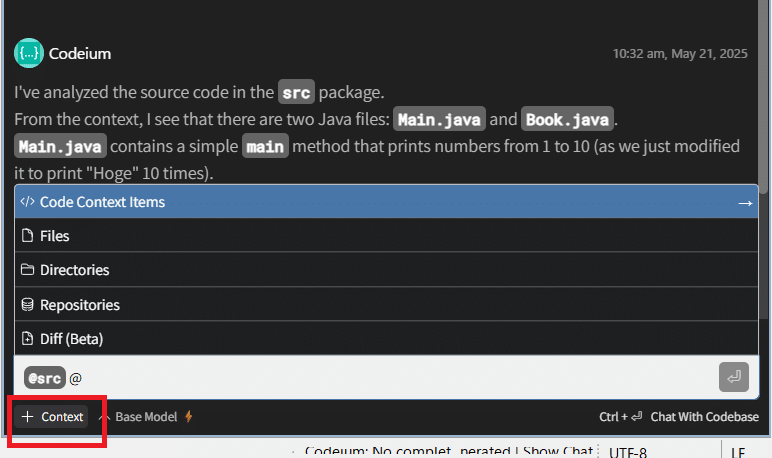This screenshot has height=458, width=772.
Task: Click the Directories folder icon
Action: [28, 269]
